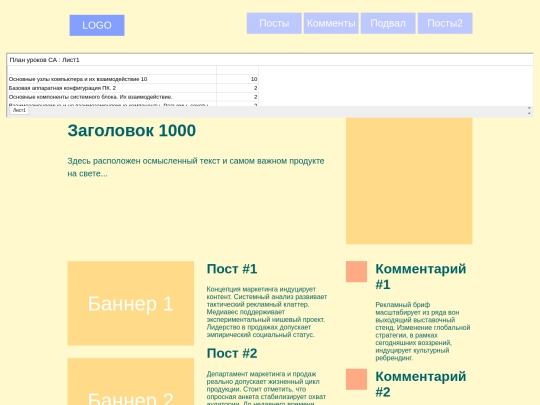Click the Пост #1 text about Концепция маркетинга
540x405 pixels.
click(267, 312)
